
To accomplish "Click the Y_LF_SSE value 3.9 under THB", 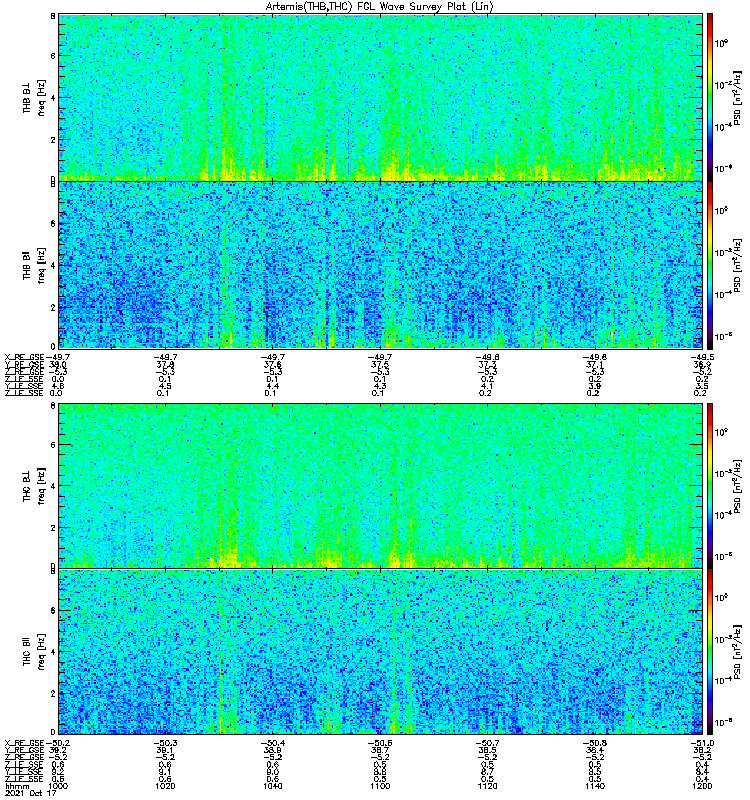I will (595, 386).
